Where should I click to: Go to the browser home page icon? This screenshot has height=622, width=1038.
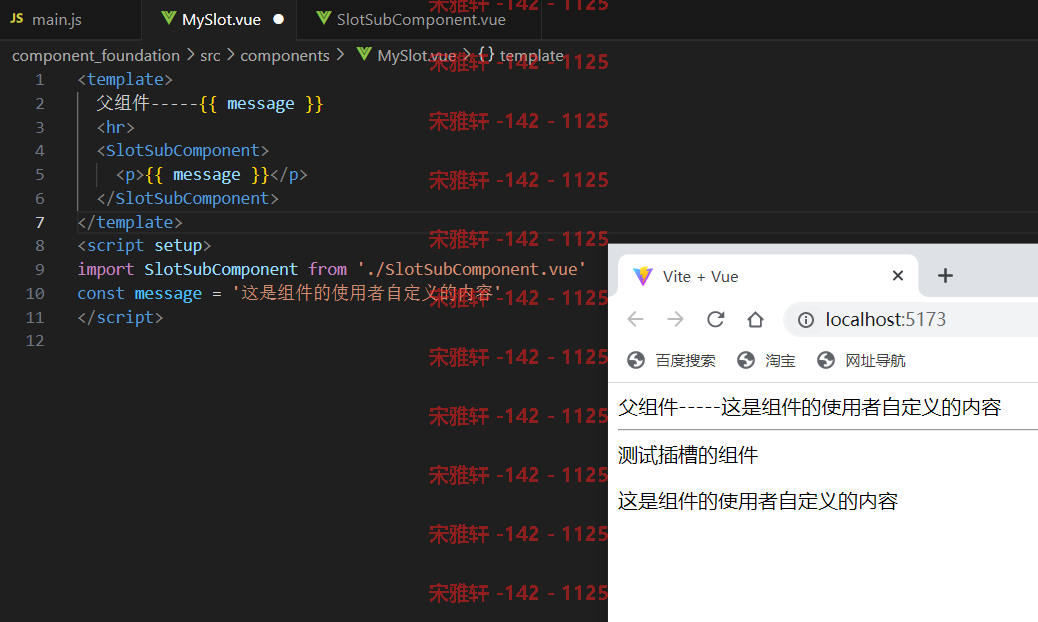755,320
